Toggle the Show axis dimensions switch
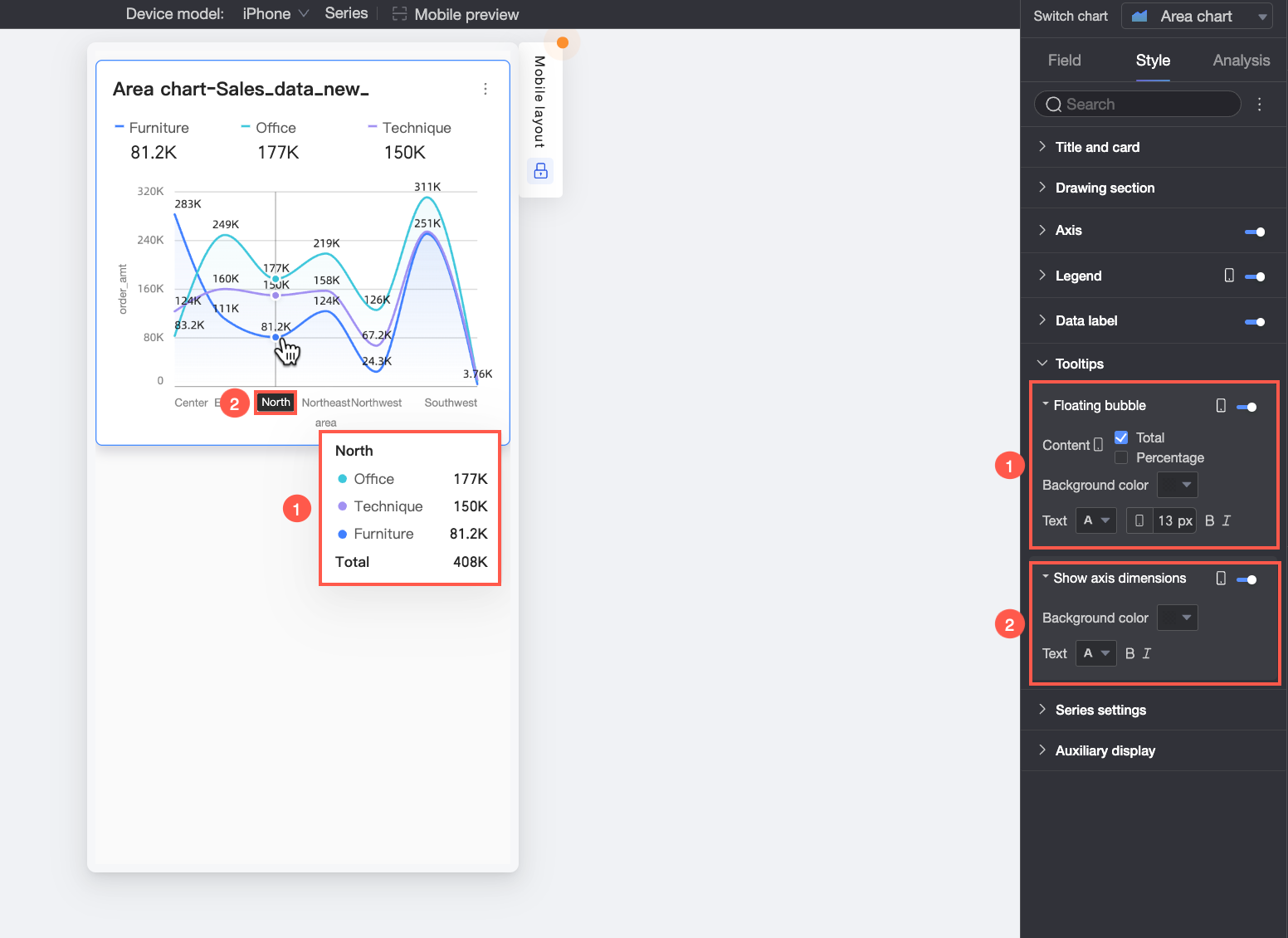Image resolution: width=1288 pixels, height=938 pixels. pyautogui.click(x=1247, y=579)
